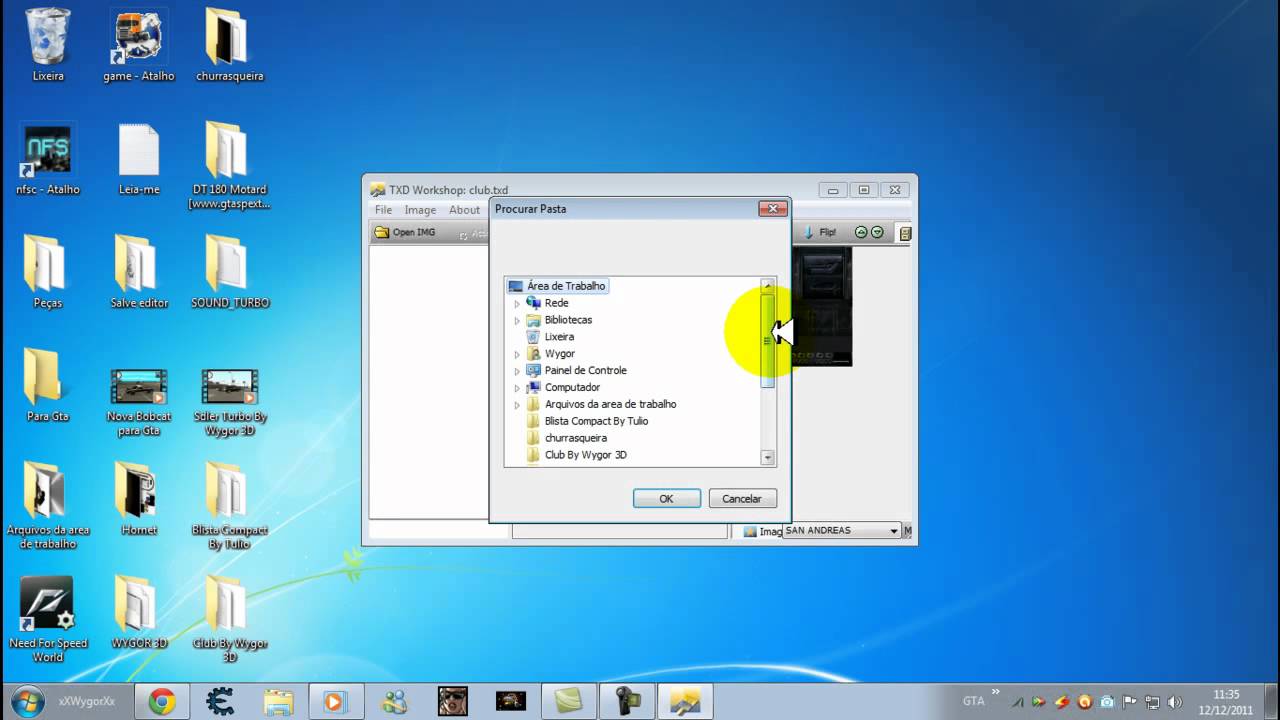Open Windows Live Messenger from the taskbar
Viewport: 1280px width, 720px height.
394,701
